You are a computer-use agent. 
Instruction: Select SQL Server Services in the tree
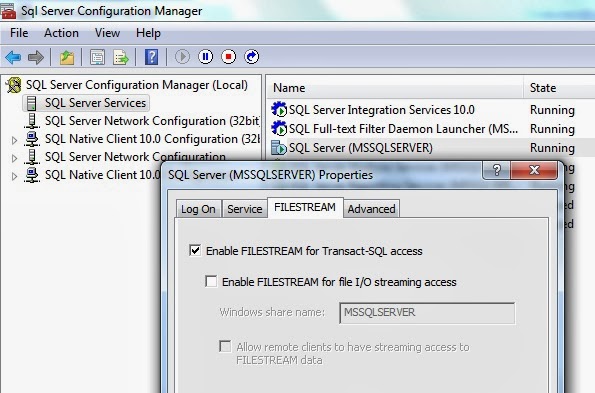coord(95,103)
